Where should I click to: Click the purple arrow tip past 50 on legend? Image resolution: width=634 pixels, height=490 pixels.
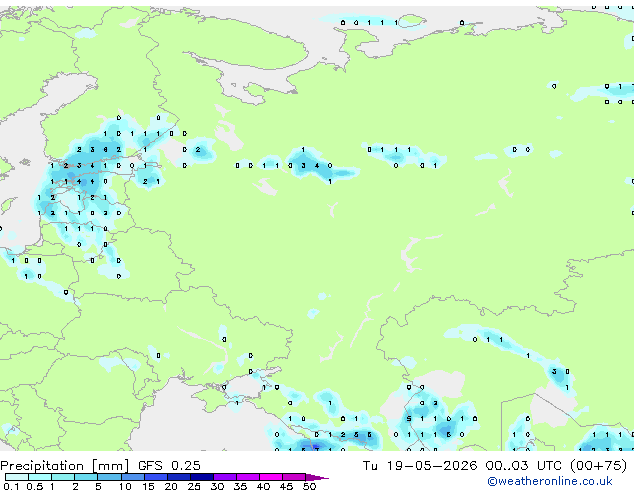pos(317,477)
